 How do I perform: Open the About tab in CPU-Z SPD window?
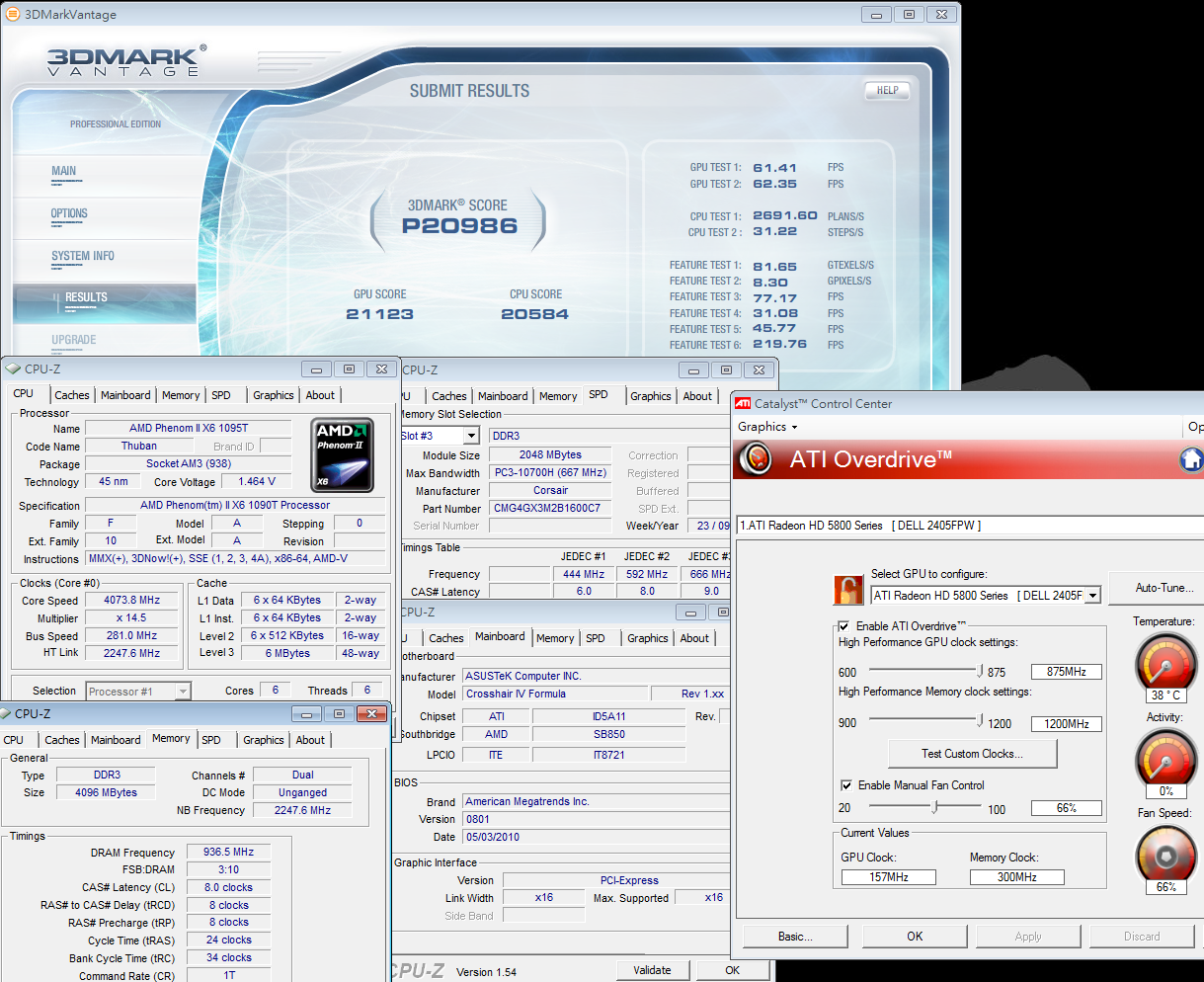click(697, 396)
